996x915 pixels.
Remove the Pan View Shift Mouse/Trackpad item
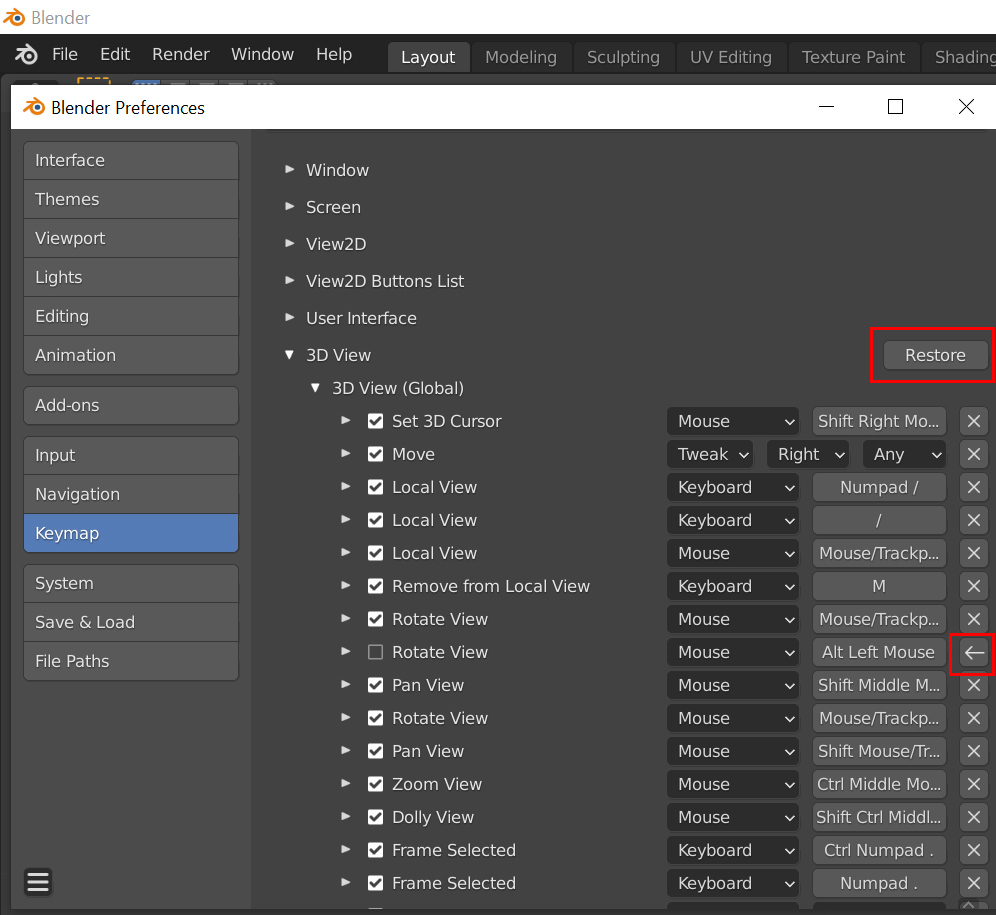pyautogui.click(x=973, y=752)
